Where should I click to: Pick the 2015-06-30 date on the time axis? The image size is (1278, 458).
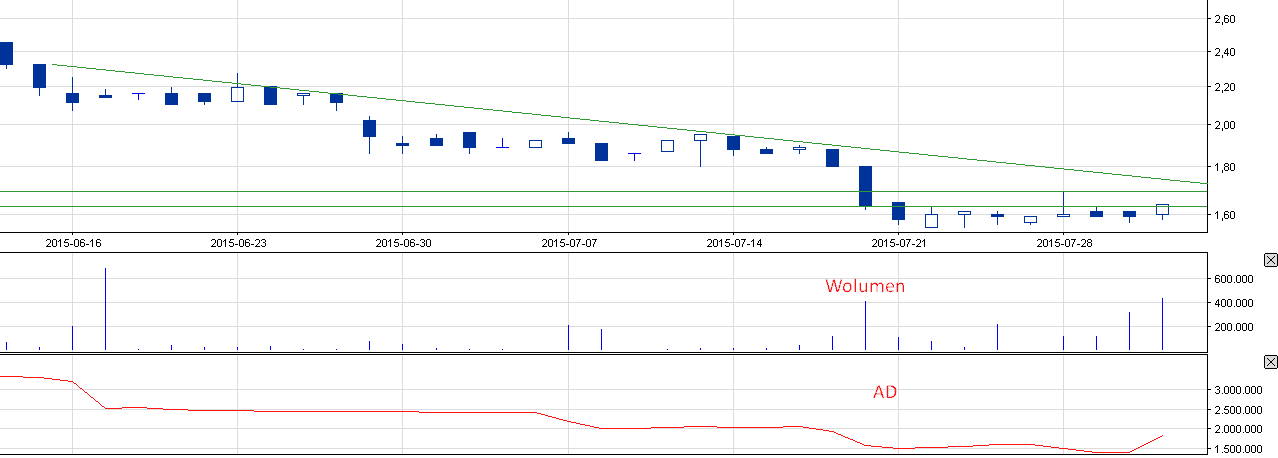pyautogui.click(x=403, y=243)
